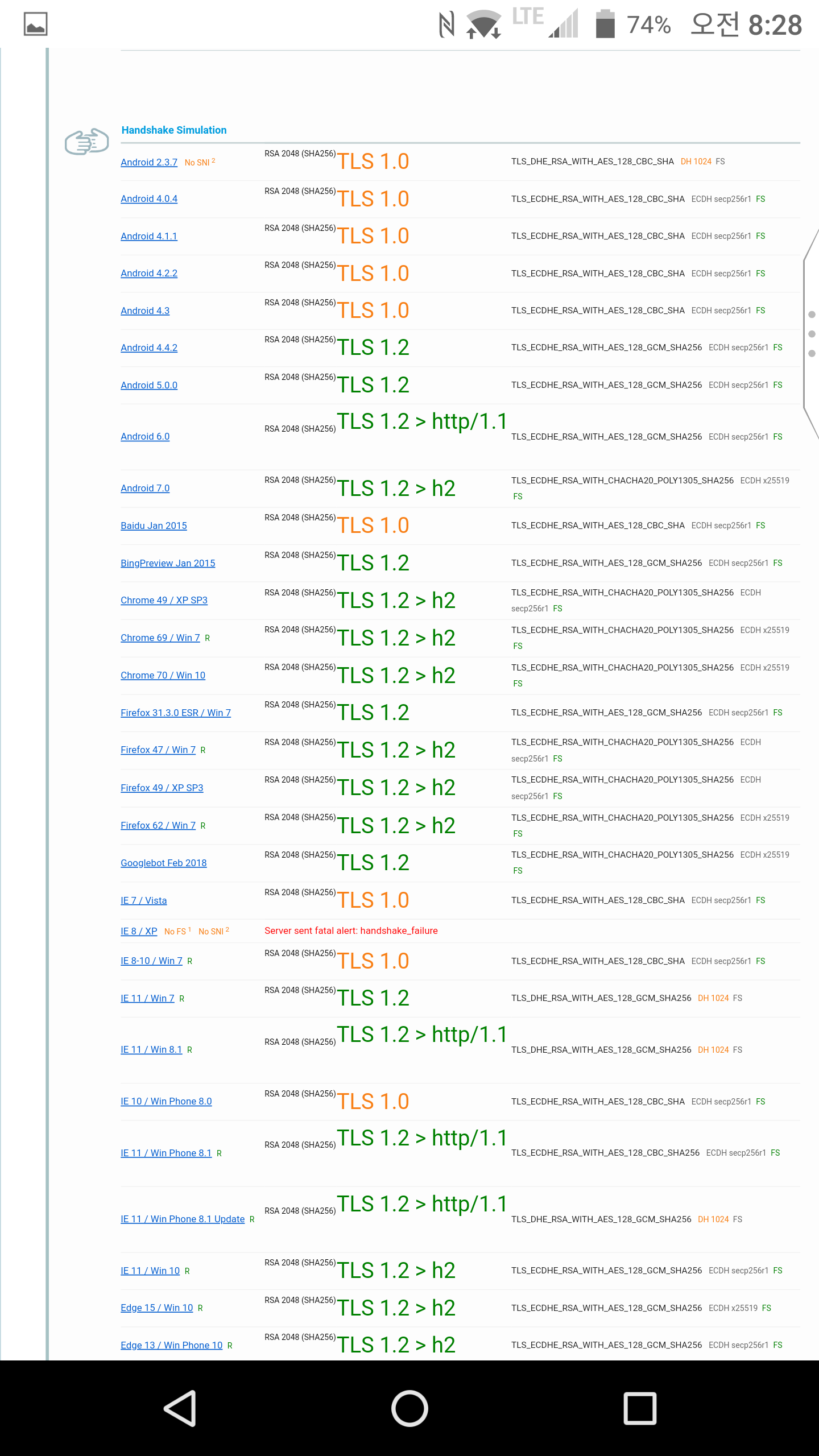Open the Edge 15 / Win 10 link

157,1308
